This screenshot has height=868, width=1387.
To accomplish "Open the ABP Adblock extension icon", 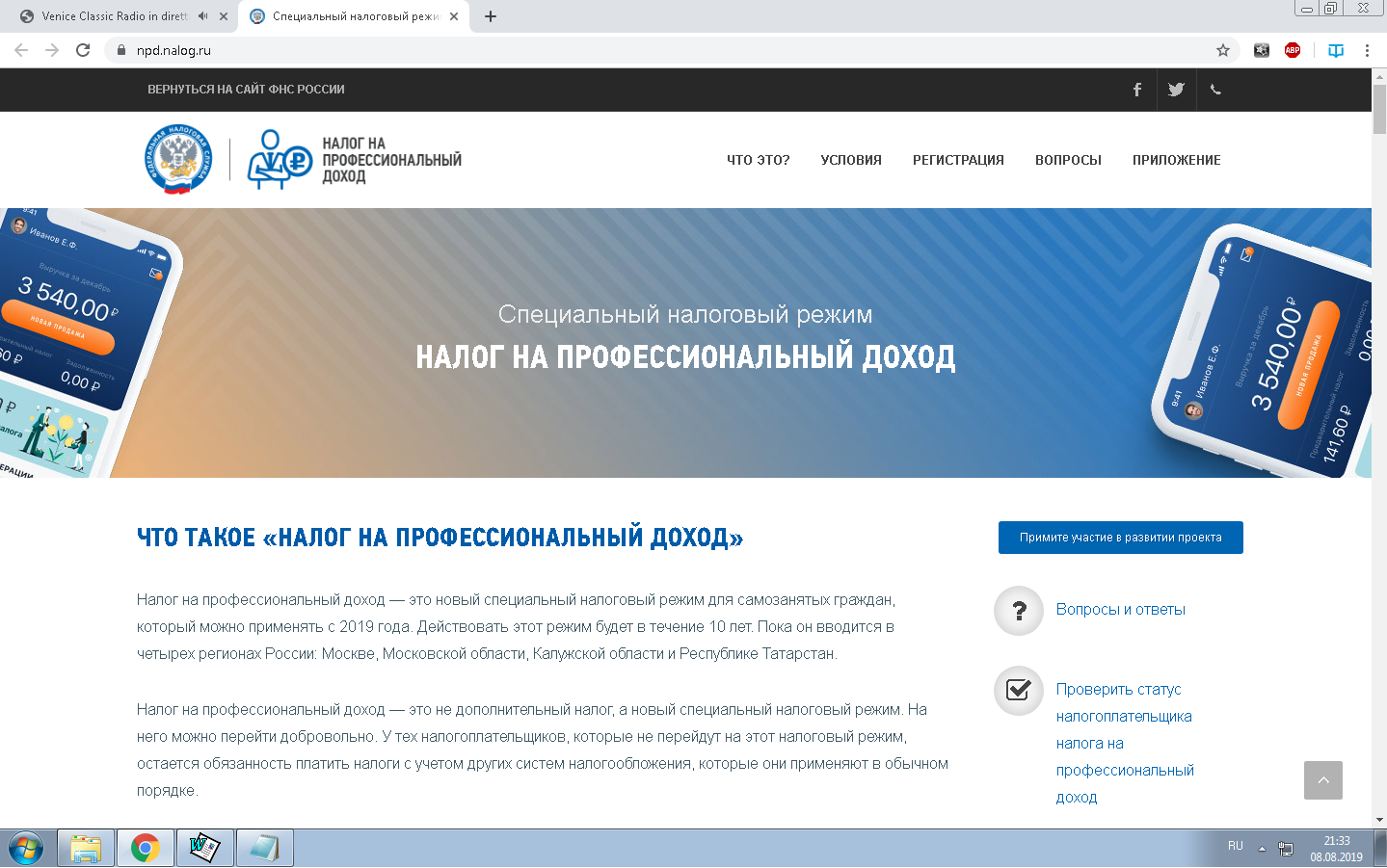I will click(1293, 50).
